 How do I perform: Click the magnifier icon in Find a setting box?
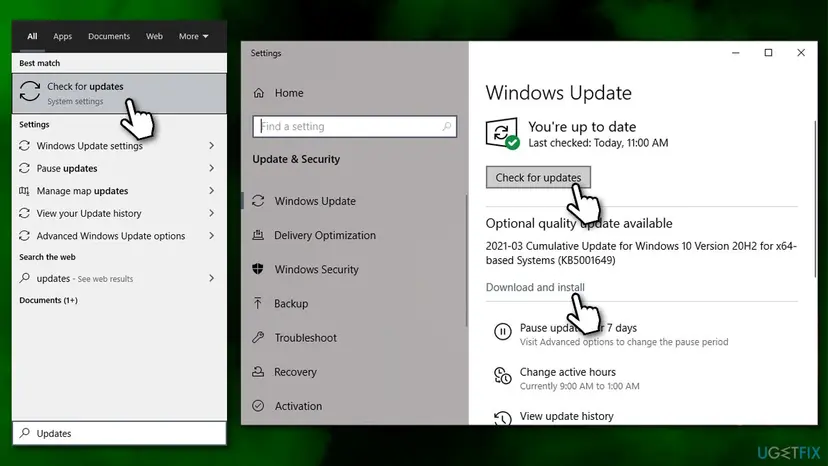447,126
